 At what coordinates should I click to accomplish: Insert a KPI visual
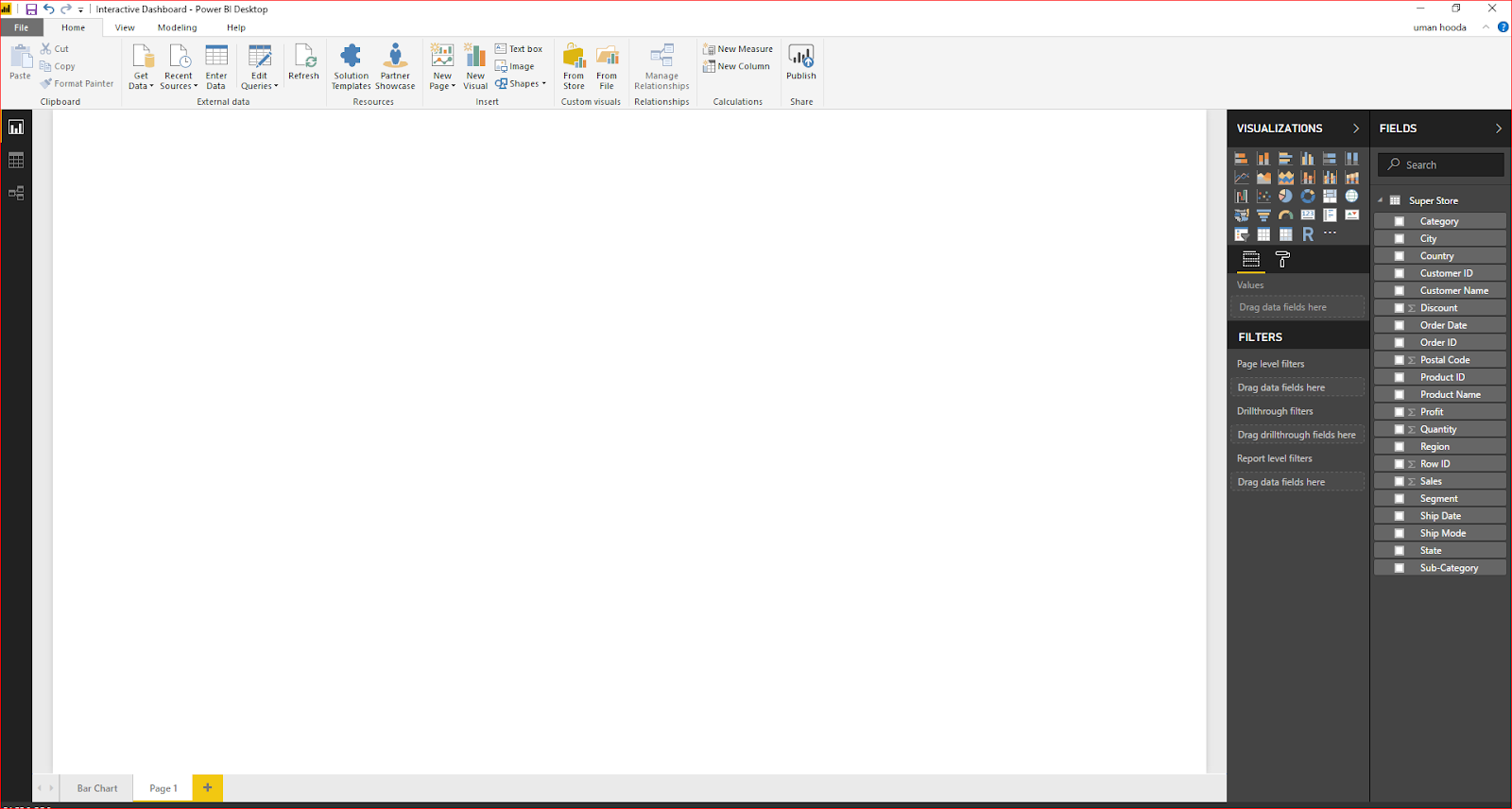(1352, 215)
